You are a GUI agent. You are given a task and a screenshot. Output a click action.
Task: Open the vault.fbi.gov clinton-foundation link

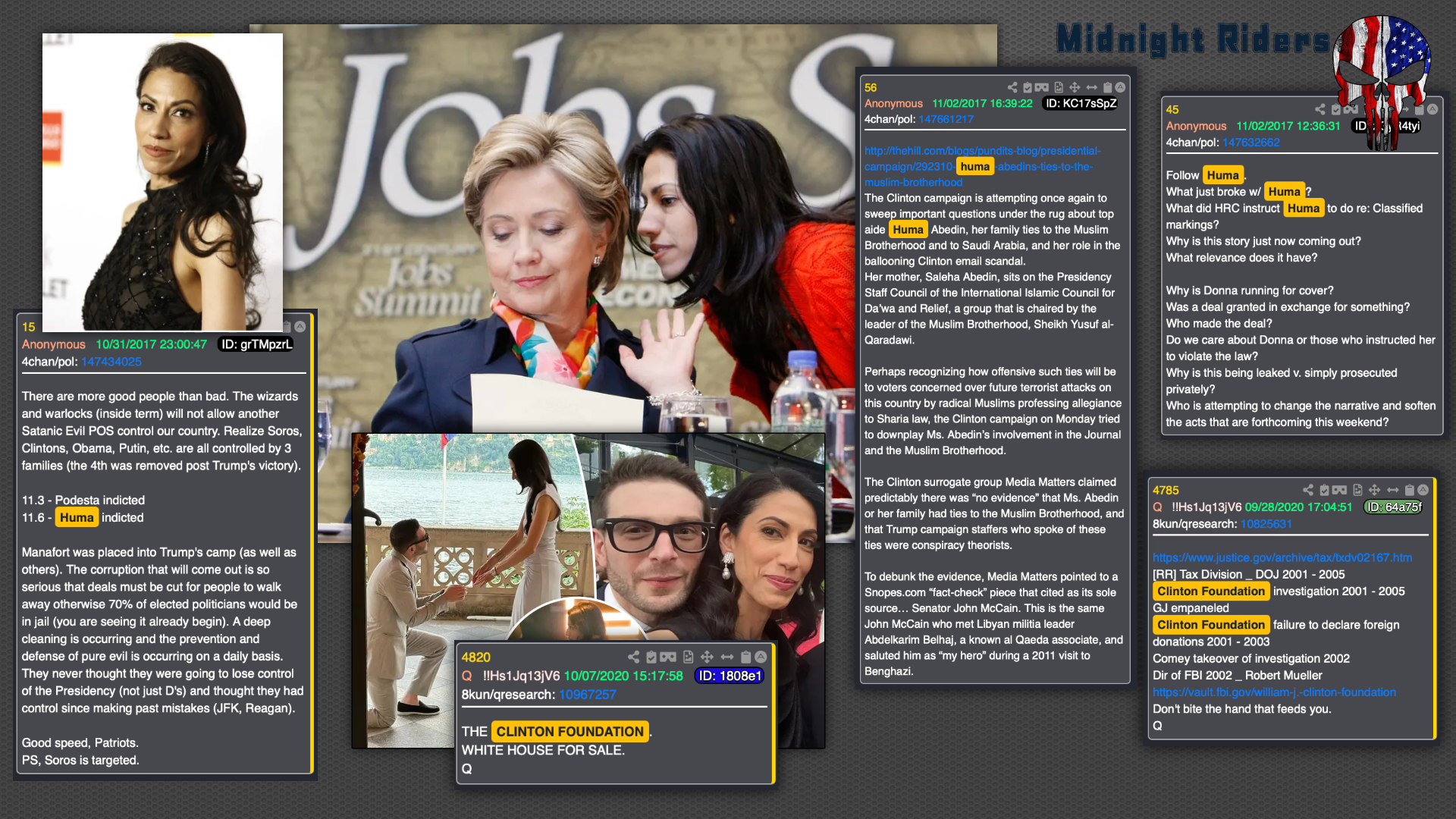[1274, 692]
